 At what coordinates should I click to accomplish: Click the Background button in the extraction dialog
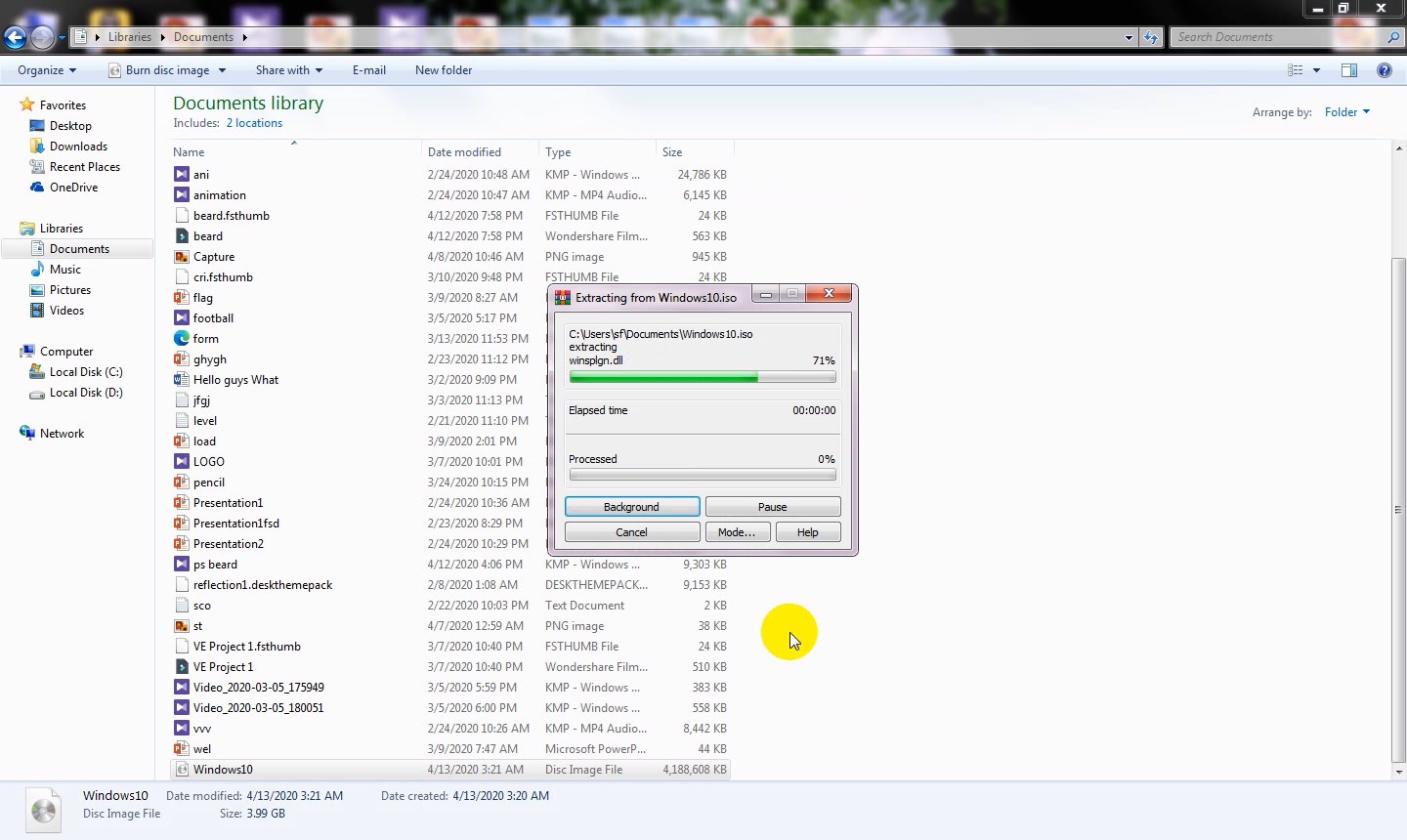[632, 507]
